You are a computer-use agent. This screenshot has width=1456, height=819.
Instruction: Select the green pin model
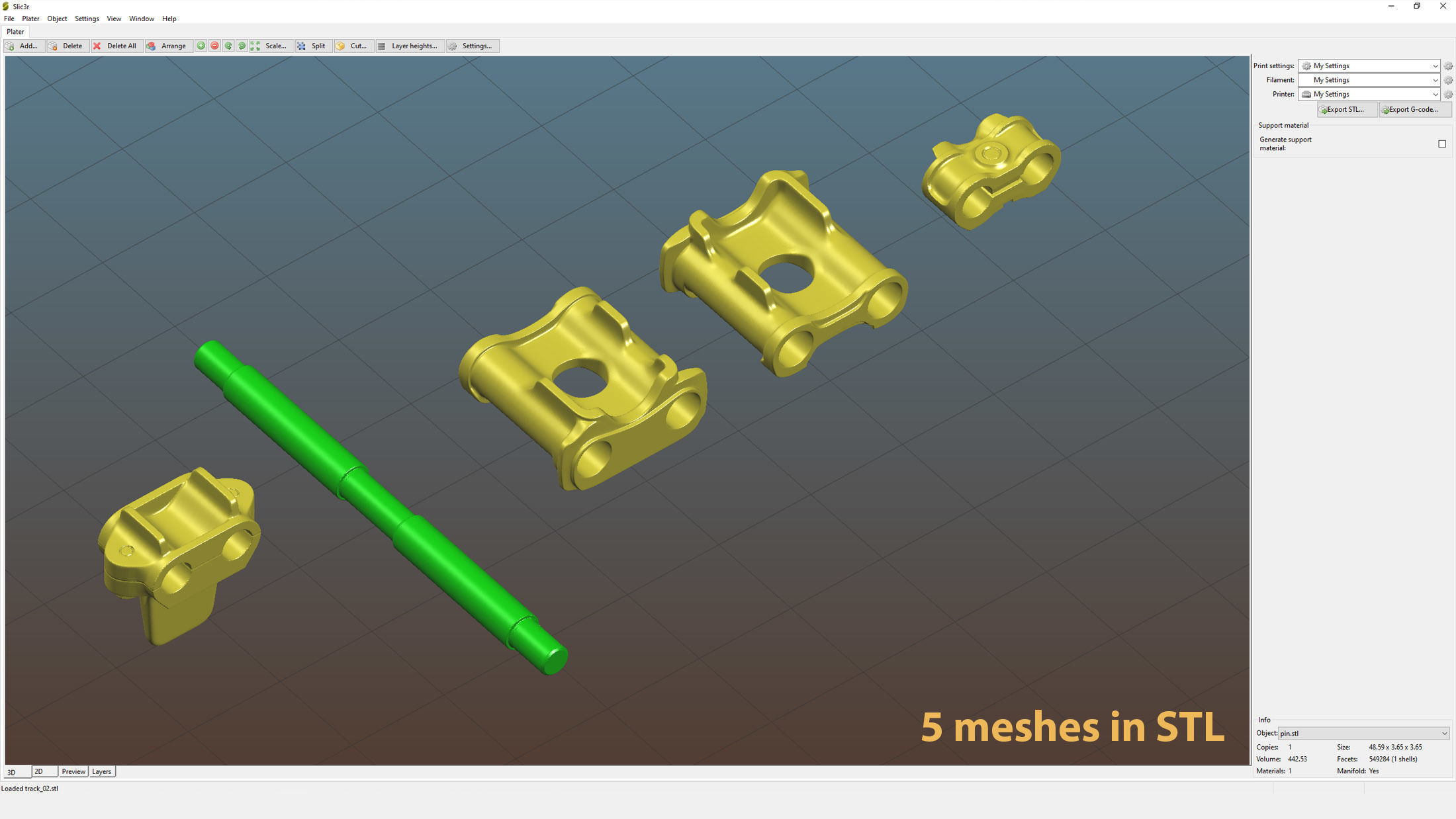(381, 507)
